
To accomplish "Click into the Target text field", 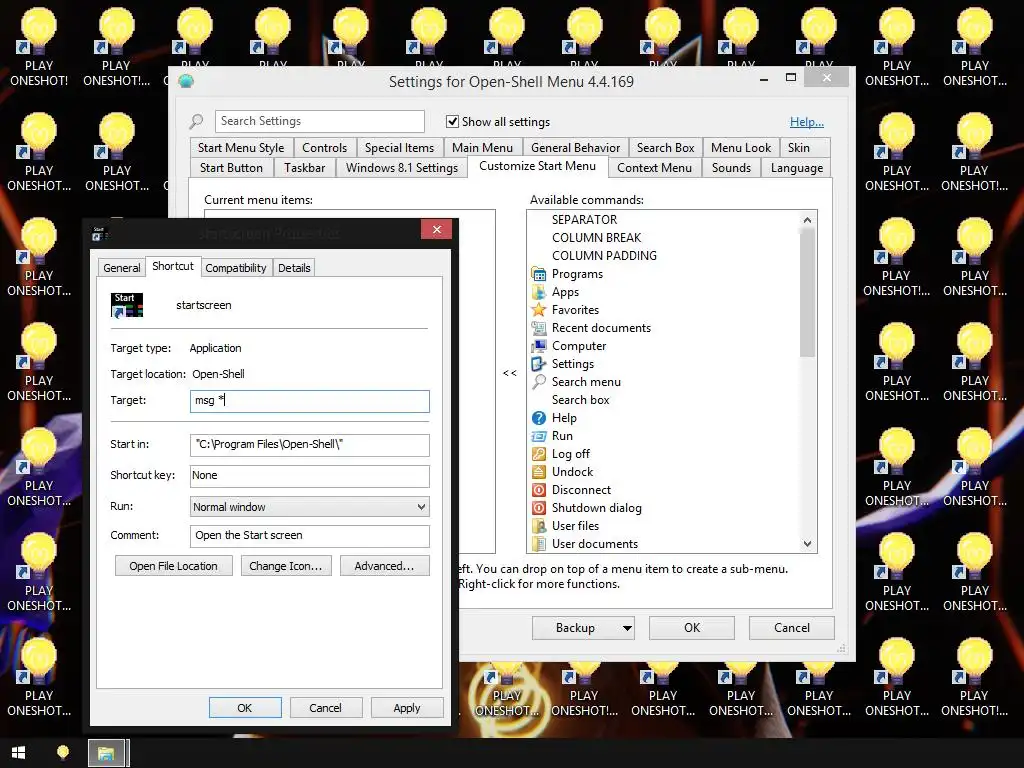I will point(310,401).
